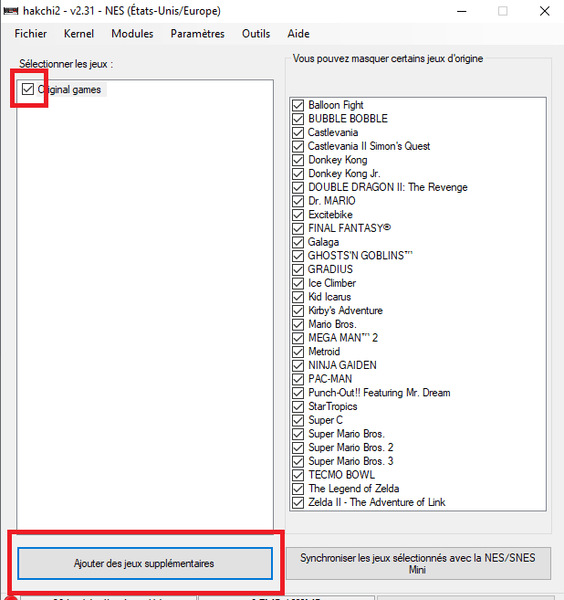The width and height of the screenshot is (564, 600).
Task: Toggle the Kid Icarus checkbox
Action: (x=298, y=297)
